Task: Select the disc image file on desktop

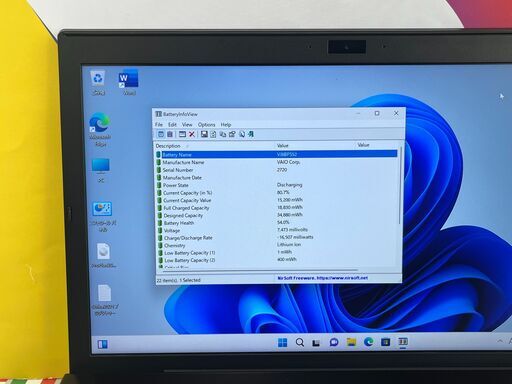Action: coord(103,256)
